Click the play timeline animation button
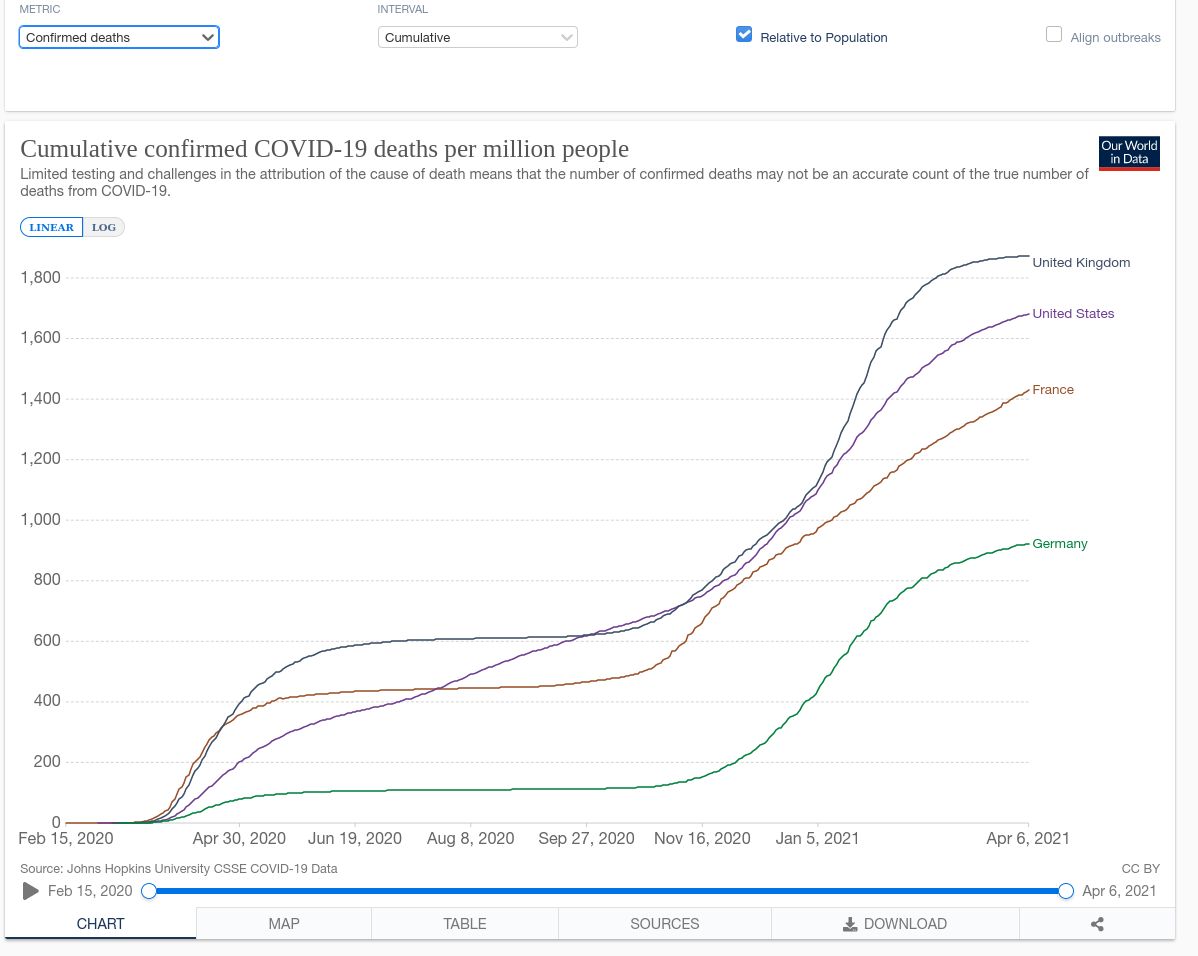1198x956 pixels. [31, 891]
